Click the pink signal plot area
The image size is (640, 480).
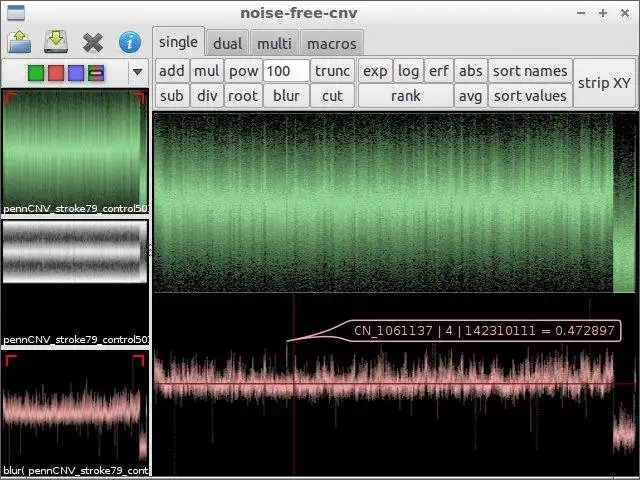coord(394,386)
